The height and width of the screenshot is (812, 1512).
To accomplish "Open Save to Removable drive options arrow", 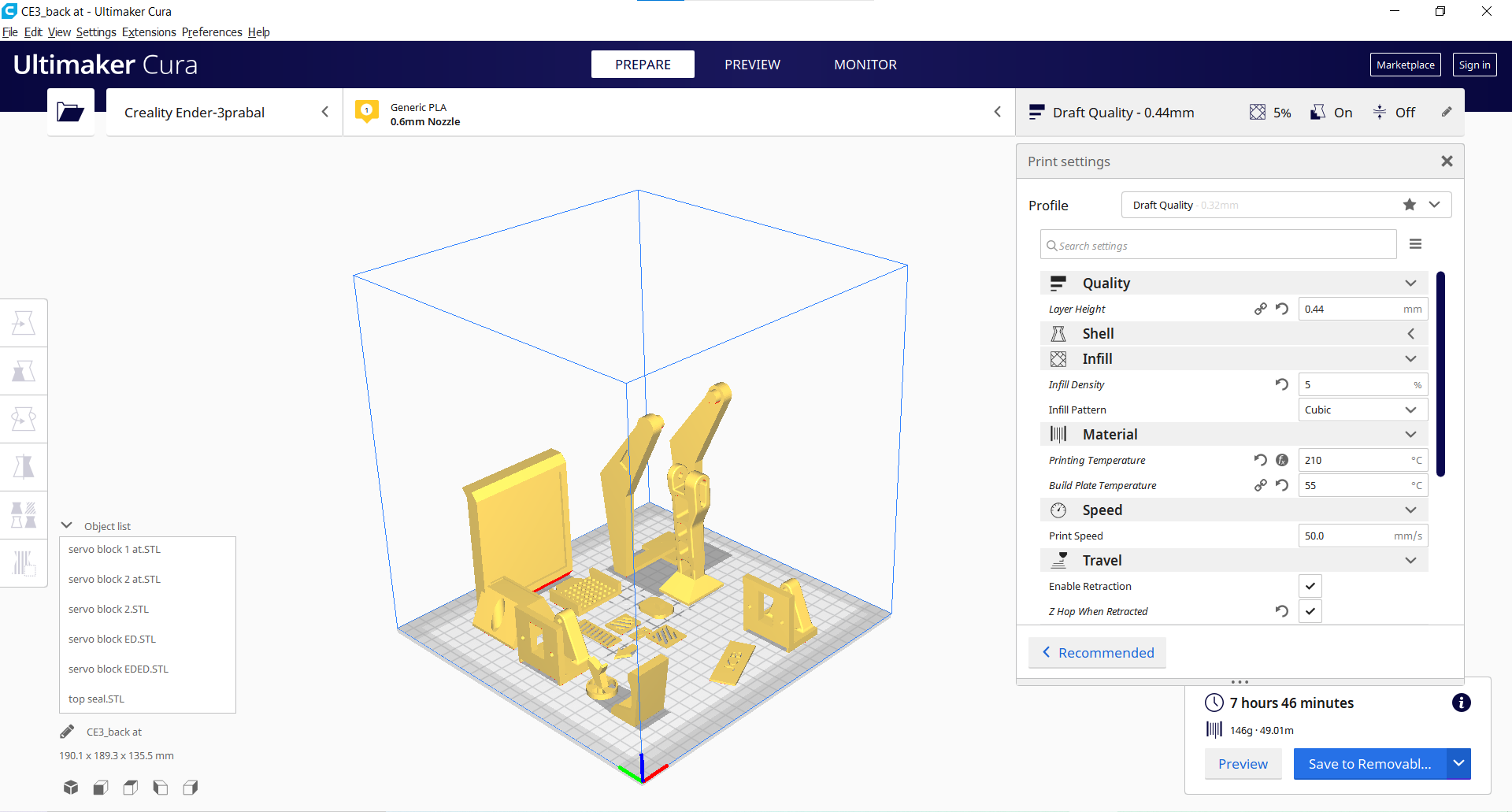I will tap(1458, 763).
